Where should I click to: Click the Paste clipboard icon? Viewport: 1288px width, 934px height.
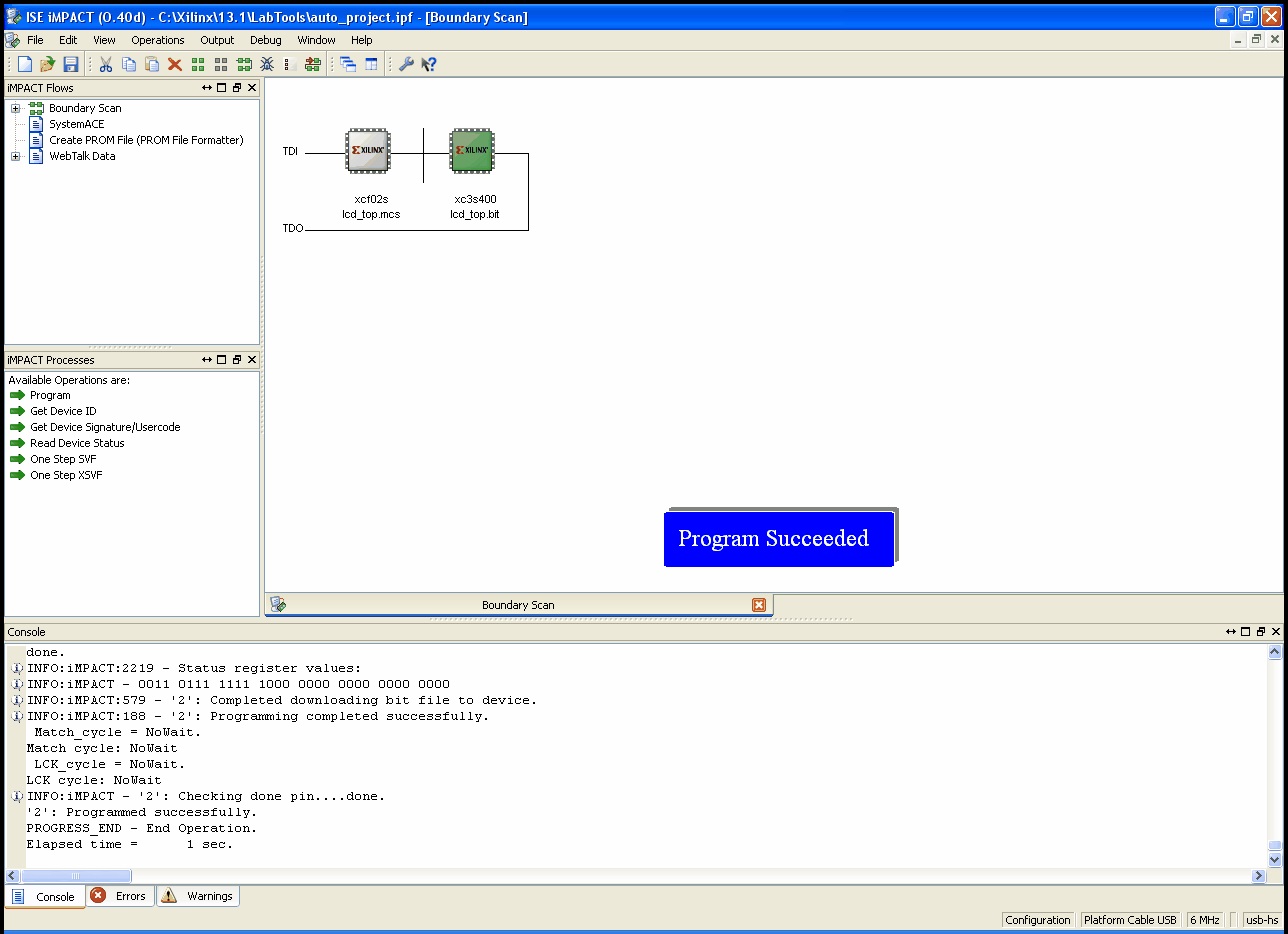tap(152, 64)
